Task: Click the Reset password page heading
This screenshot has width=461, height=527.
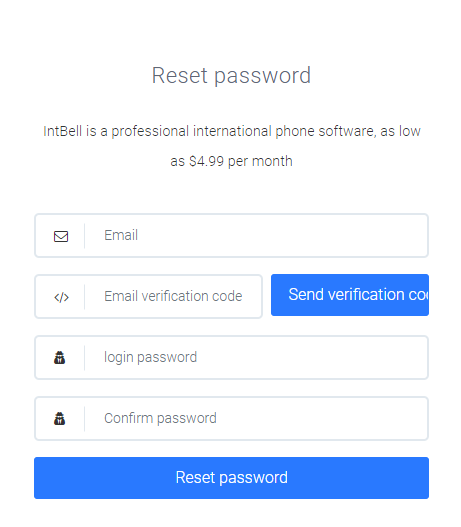Action: point(231,75)
